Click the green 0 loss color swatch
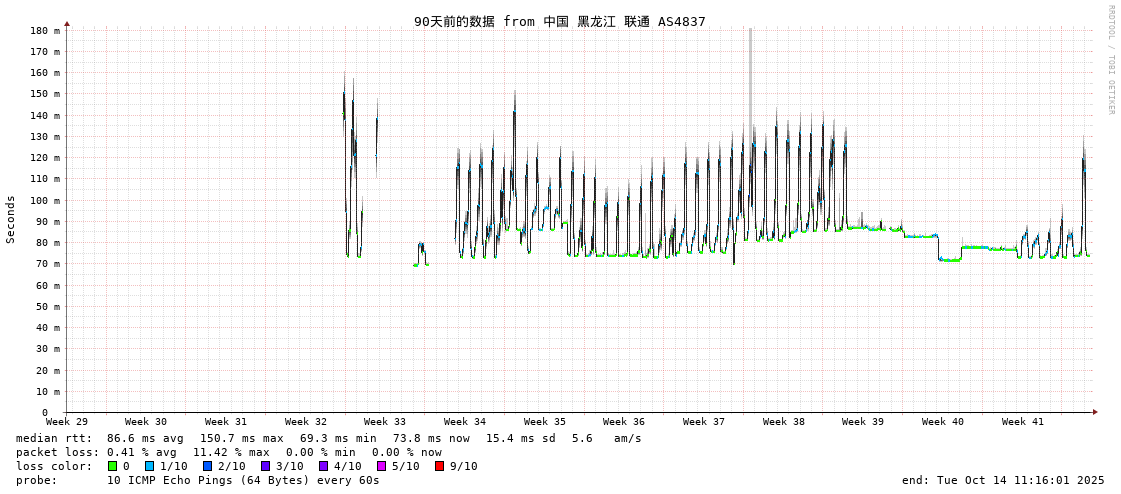The width and height of the screenshot is (1121, 494). point(113,466)
